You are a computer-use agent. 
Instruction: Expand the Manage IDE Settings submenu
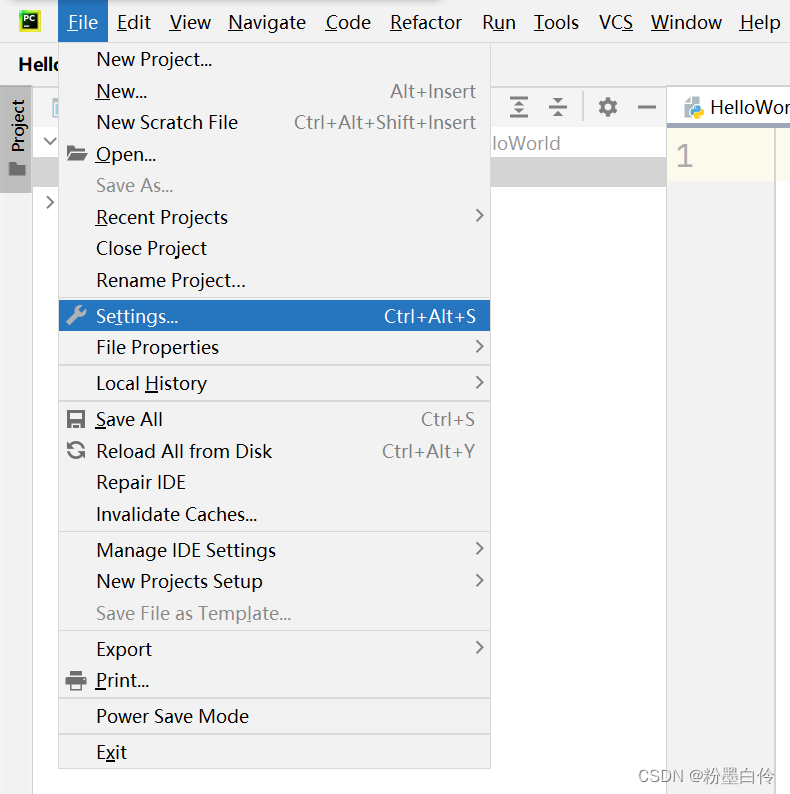click(274, 550)
